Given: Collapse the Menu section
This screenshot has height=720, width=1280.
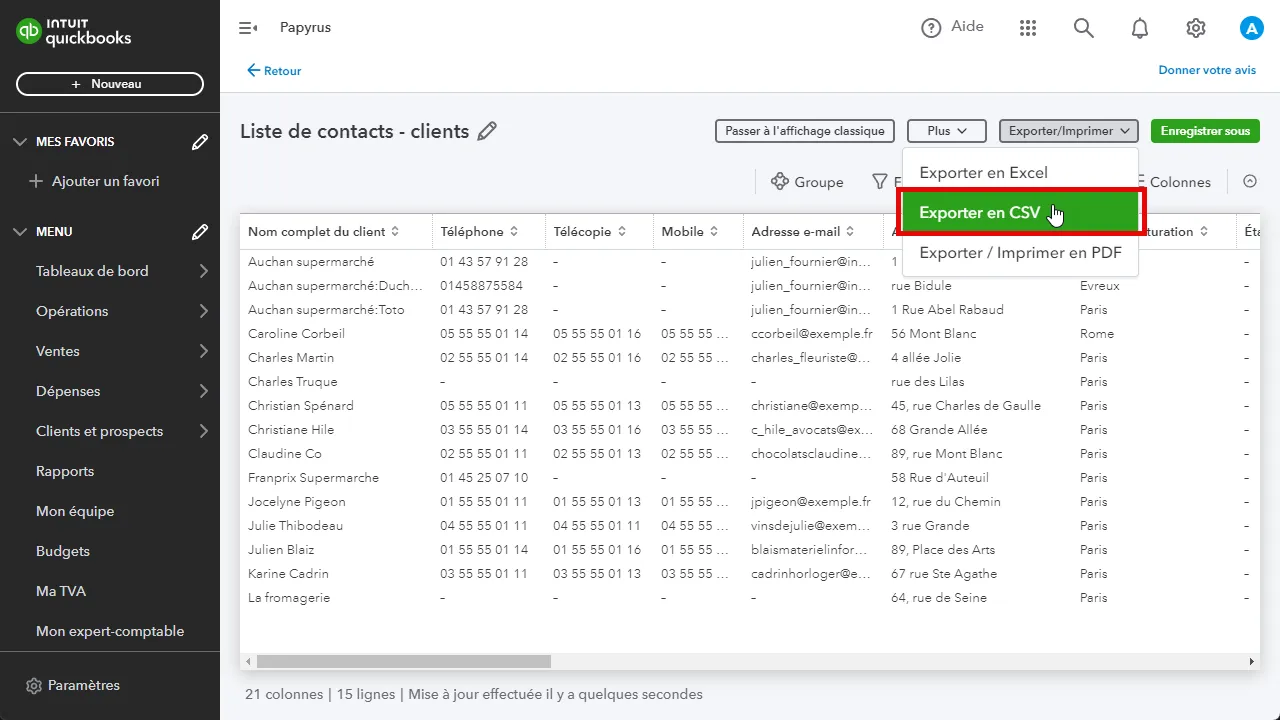Looking at the screenshot, I should (x=20, y=232).
